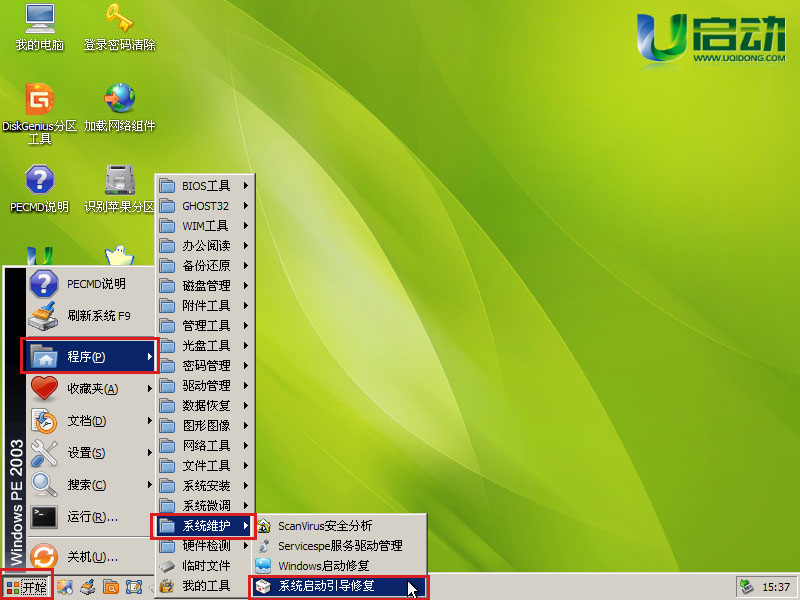Expand 设置(S) settings submenu

[x=90, y=453]
